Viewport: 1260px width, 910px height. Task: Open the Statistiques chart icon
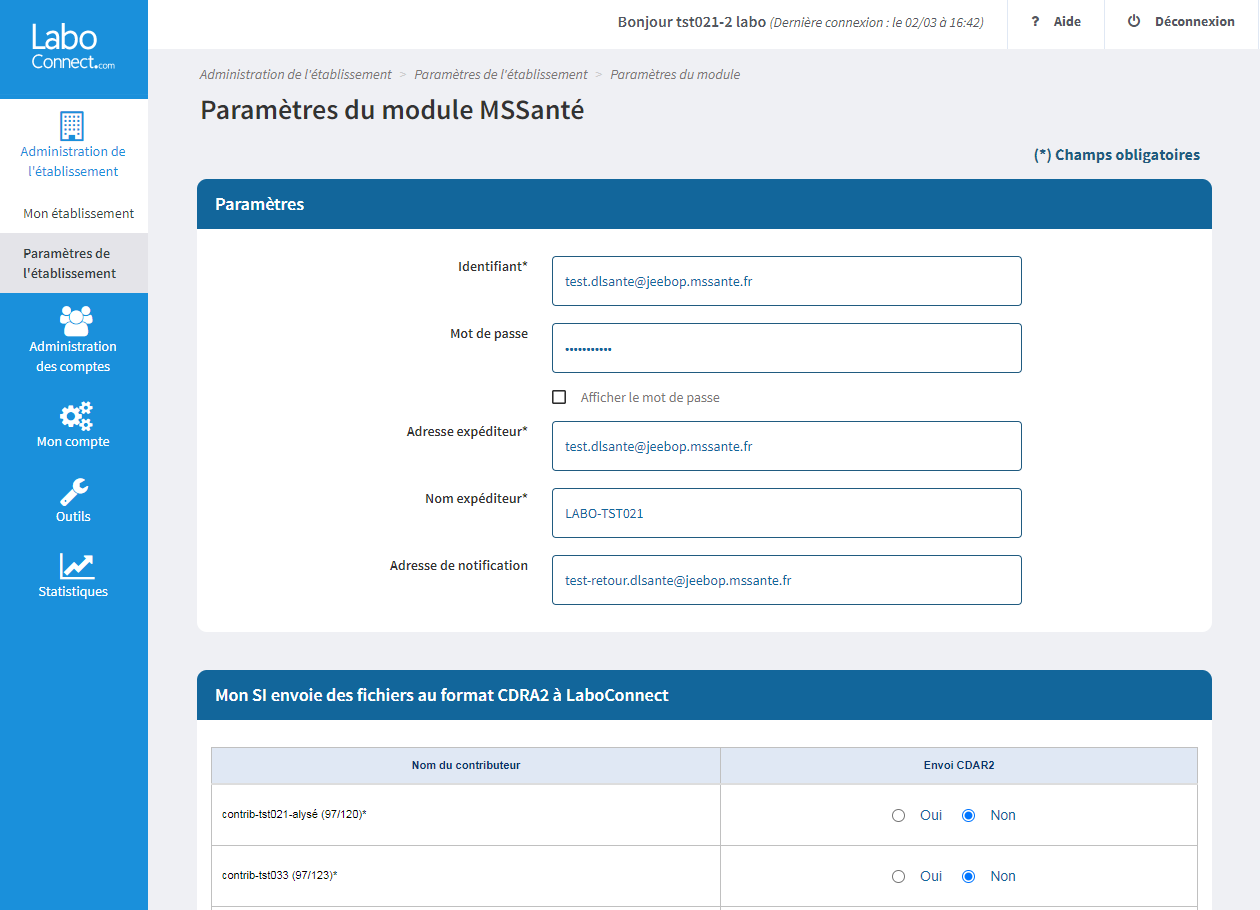tap(77, 566)
